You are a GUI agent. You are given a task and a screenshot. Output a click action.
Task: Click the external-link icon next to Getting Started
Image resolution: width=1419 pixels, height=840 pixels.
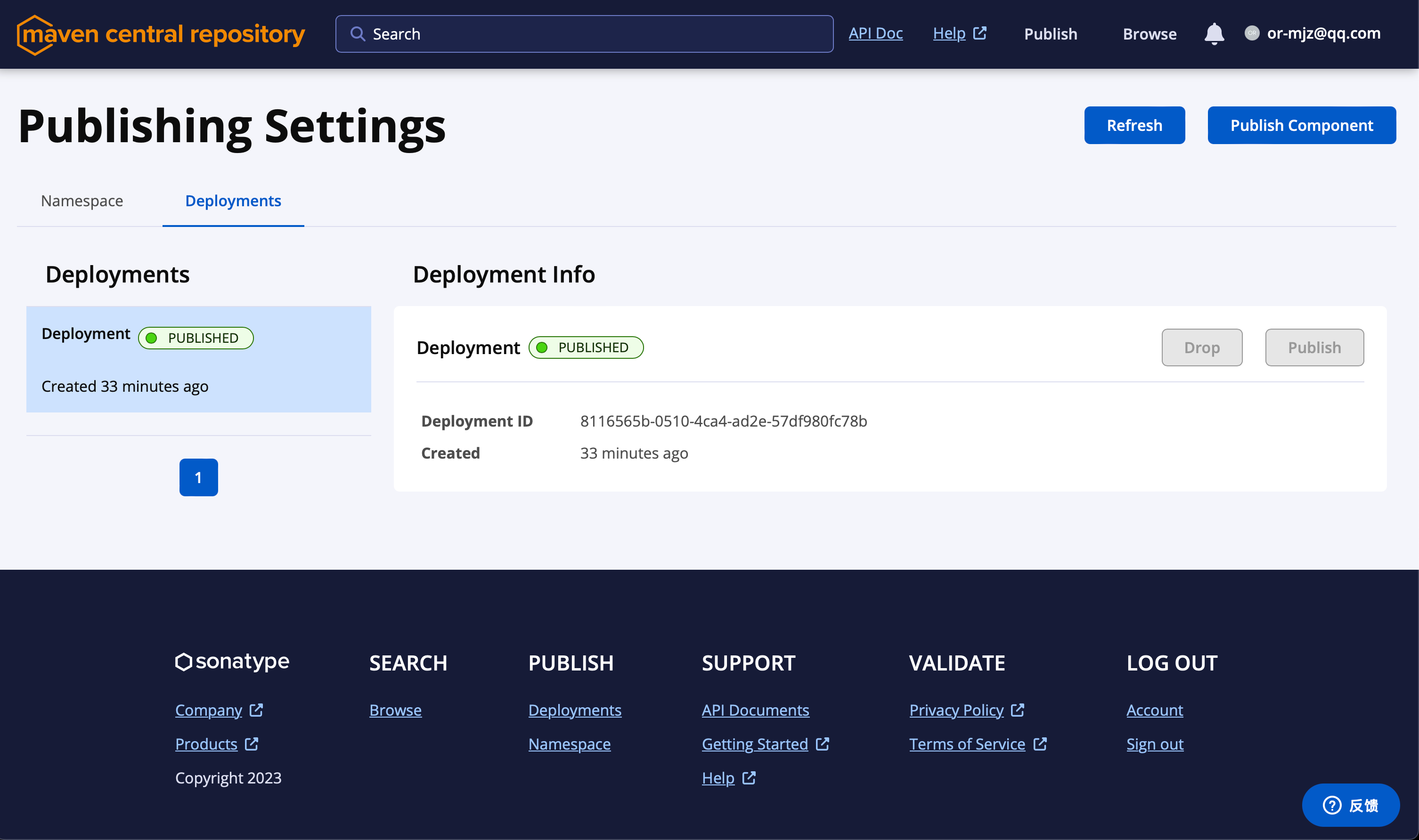823,744
